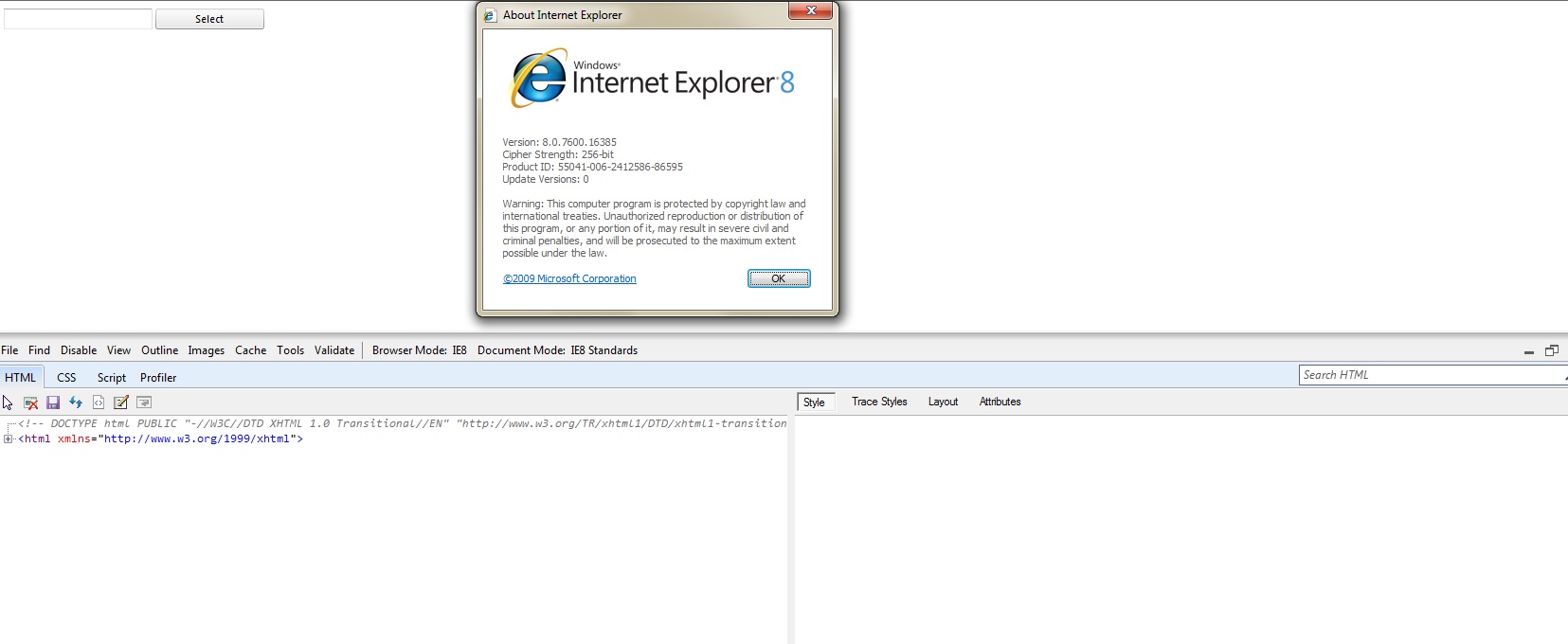Open the Disable menu
This screenshot has width=1568, height=644.
79,350
